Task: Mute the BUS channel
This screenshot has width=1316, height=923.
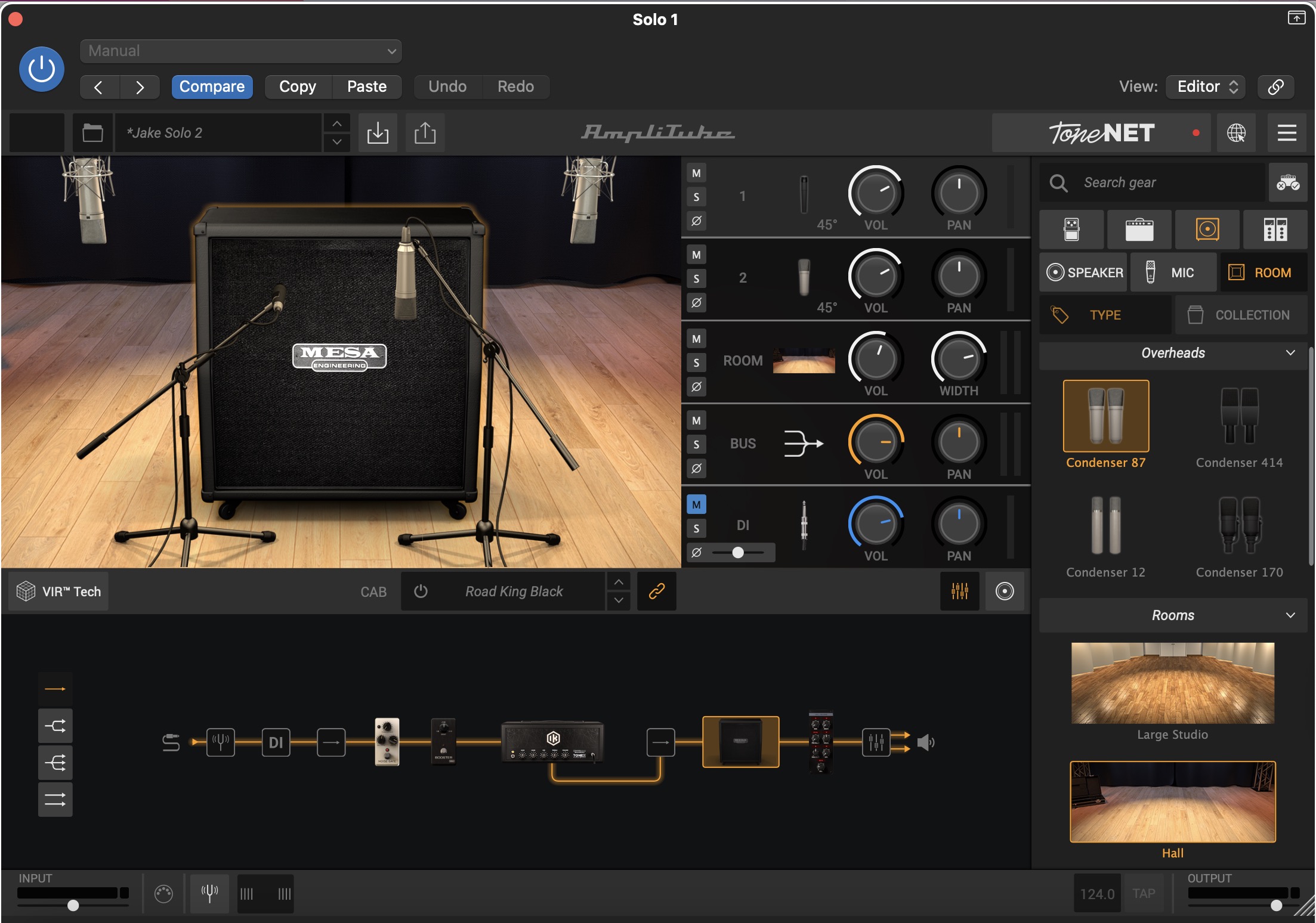Action: pyautogui.click(x=696, y=421)
